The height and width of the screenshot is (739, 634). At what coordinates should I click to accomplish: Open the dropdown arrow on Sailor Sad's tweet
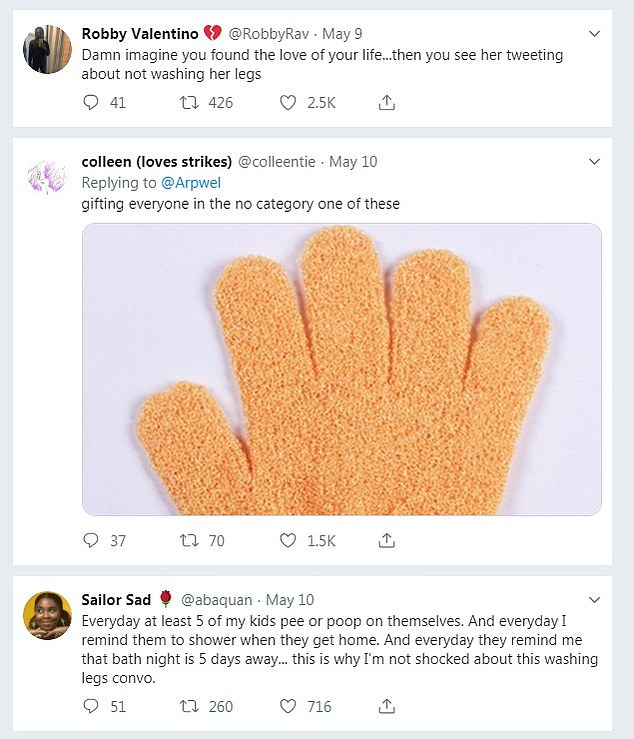pos(594,600)
